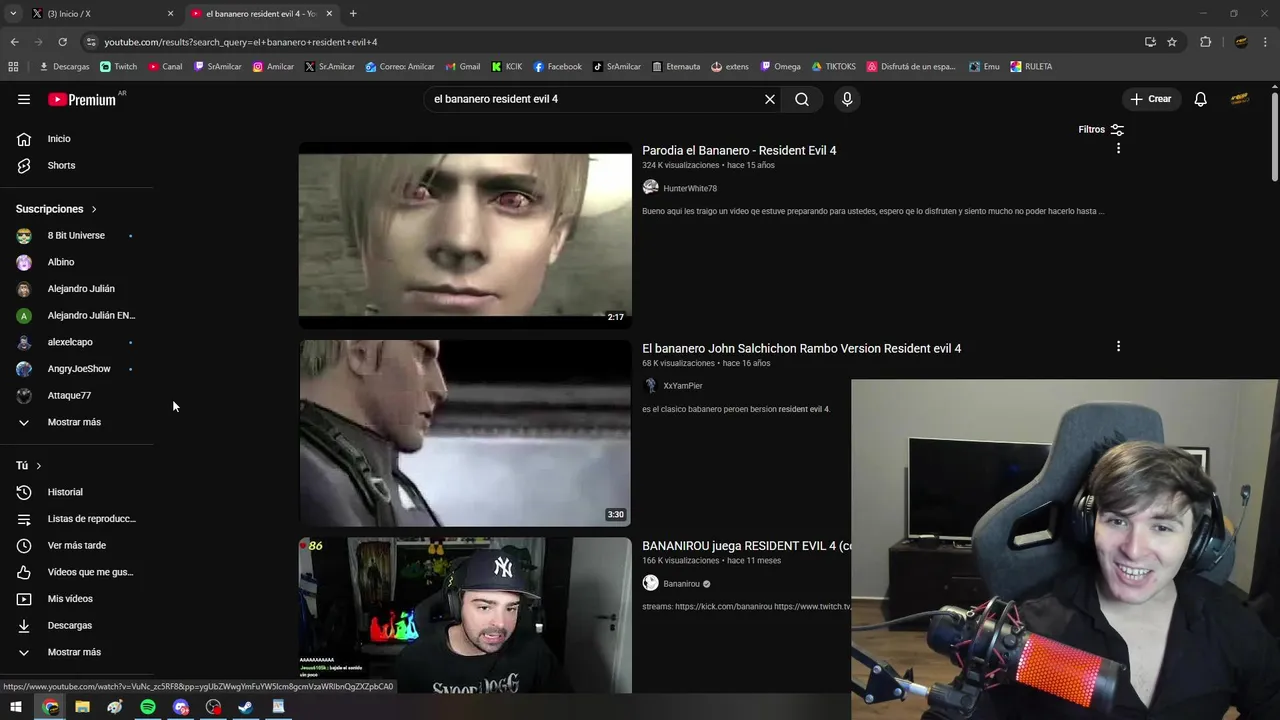Open Spotify from the taskbar

point(148,707)
